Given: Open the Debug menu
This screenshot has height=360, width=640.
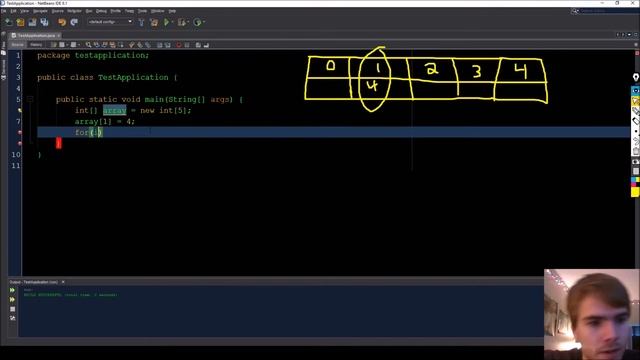Looking at the screenshot, I should coord(101,11).
